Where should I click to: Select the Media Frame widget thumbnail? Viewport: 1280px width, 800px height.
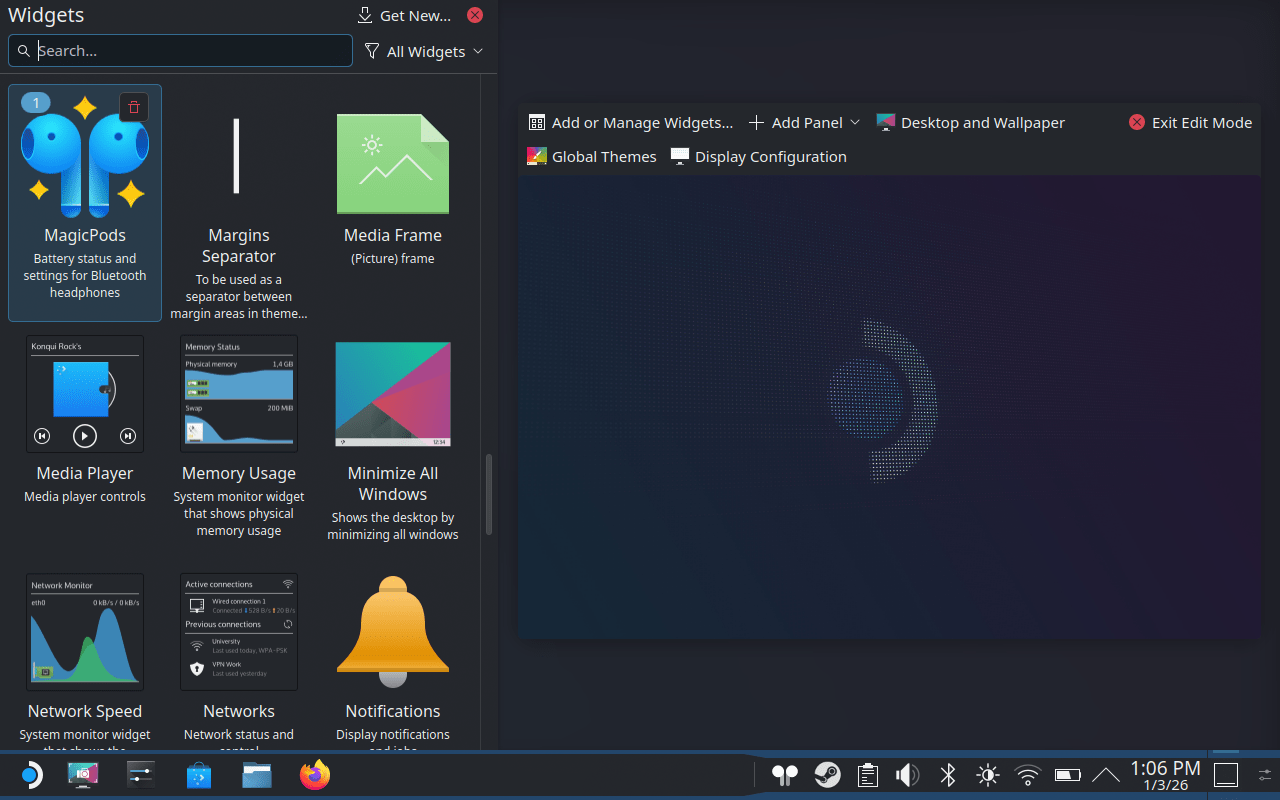click(393, 164)
